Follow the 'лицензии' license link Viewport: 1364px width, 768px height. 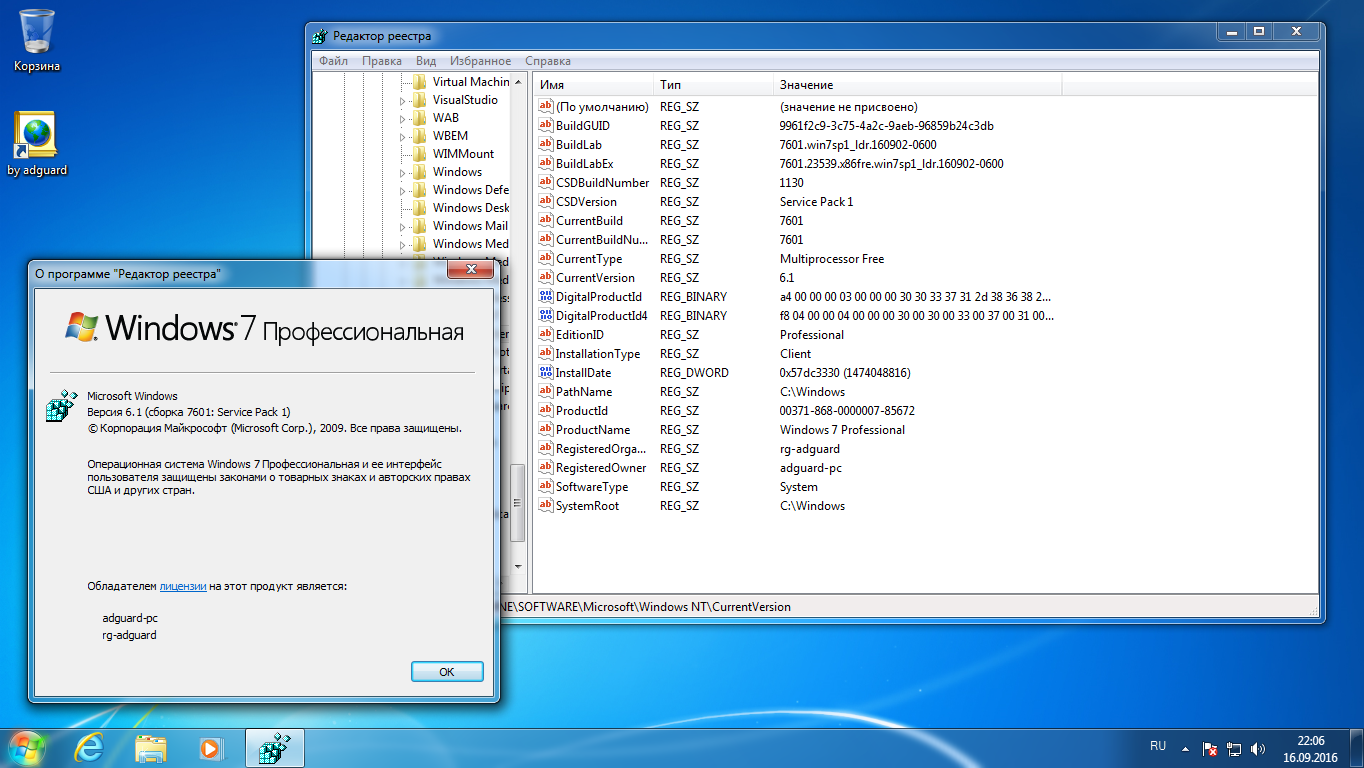coord(183,586)
